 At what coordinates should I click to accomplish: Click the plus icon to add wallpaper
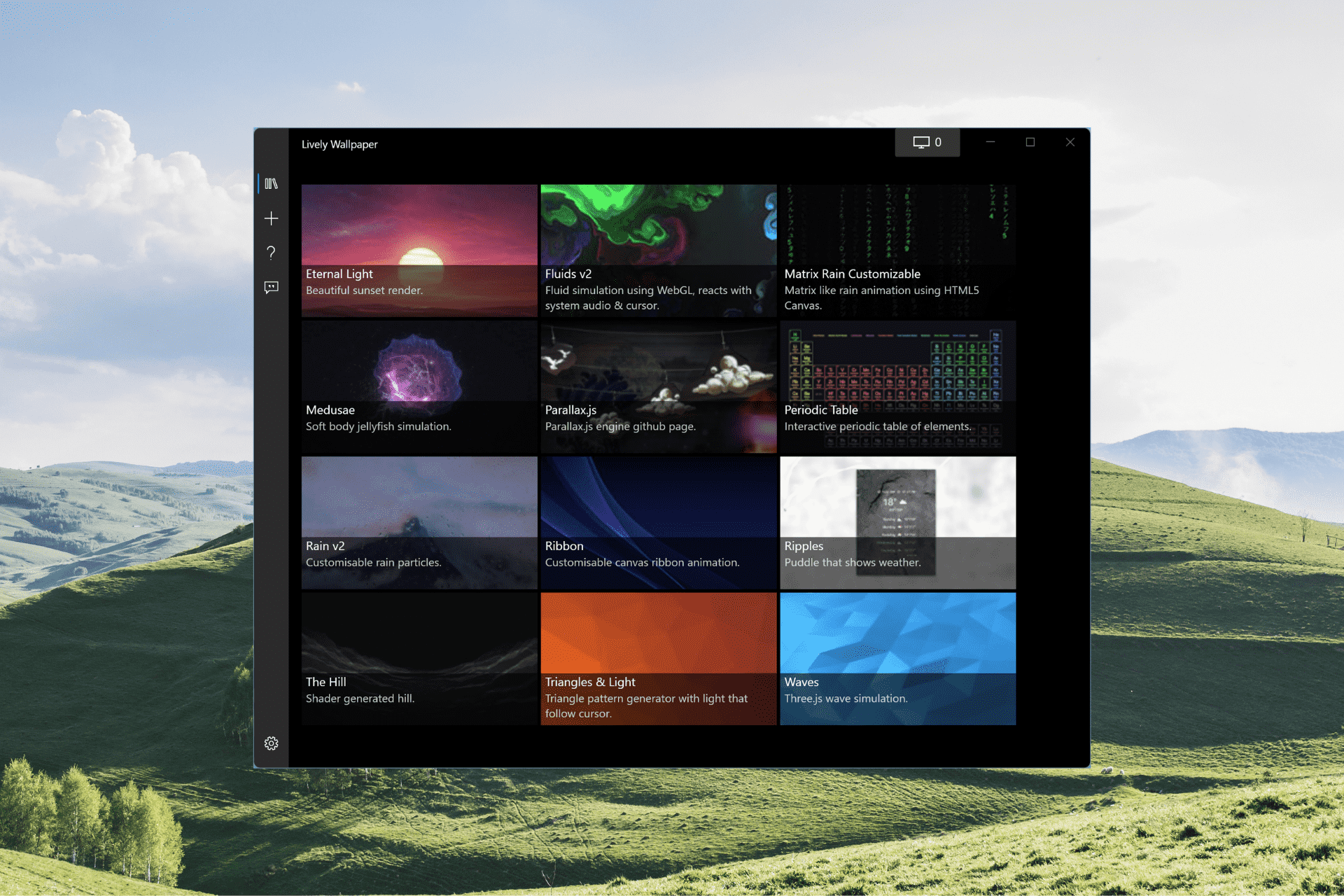click(272, 218)
